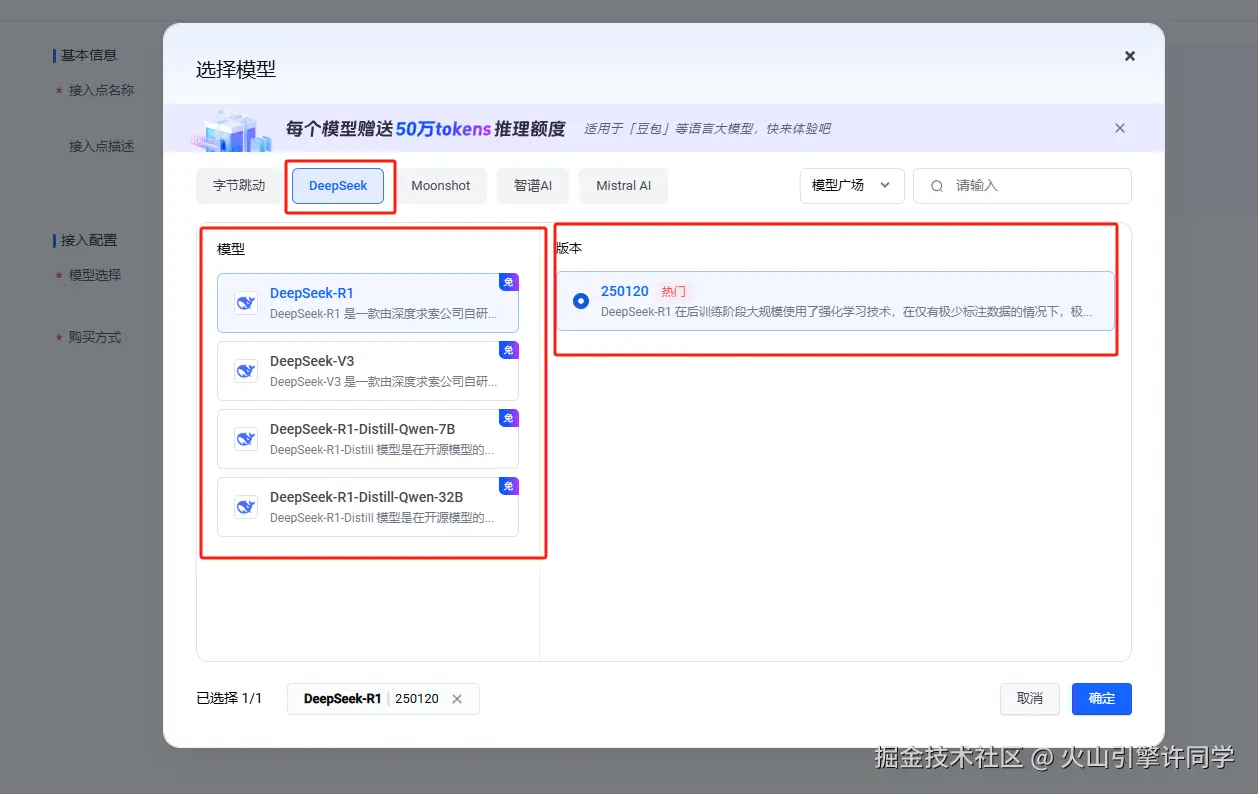
Task: Click the Distill-Qwen-7B description text
Action: coord(383,450)
